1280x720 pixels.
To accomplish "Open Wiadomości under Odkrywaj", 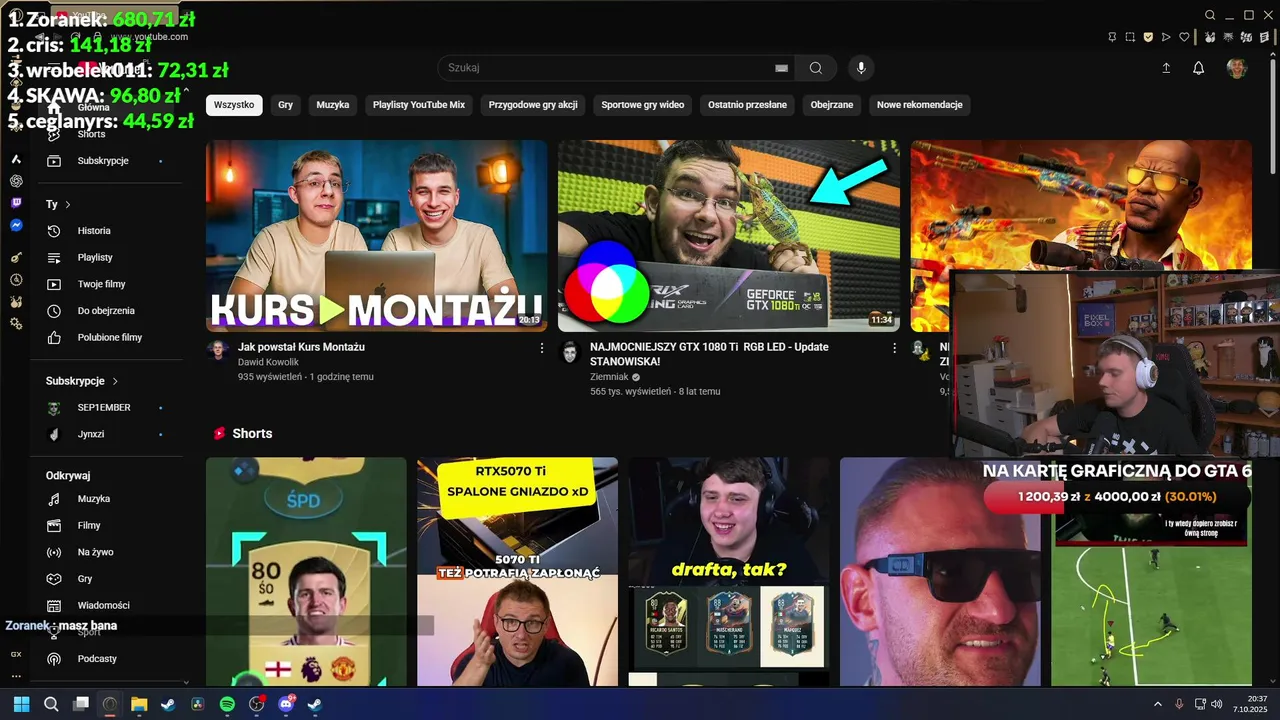I will [106, 605].
